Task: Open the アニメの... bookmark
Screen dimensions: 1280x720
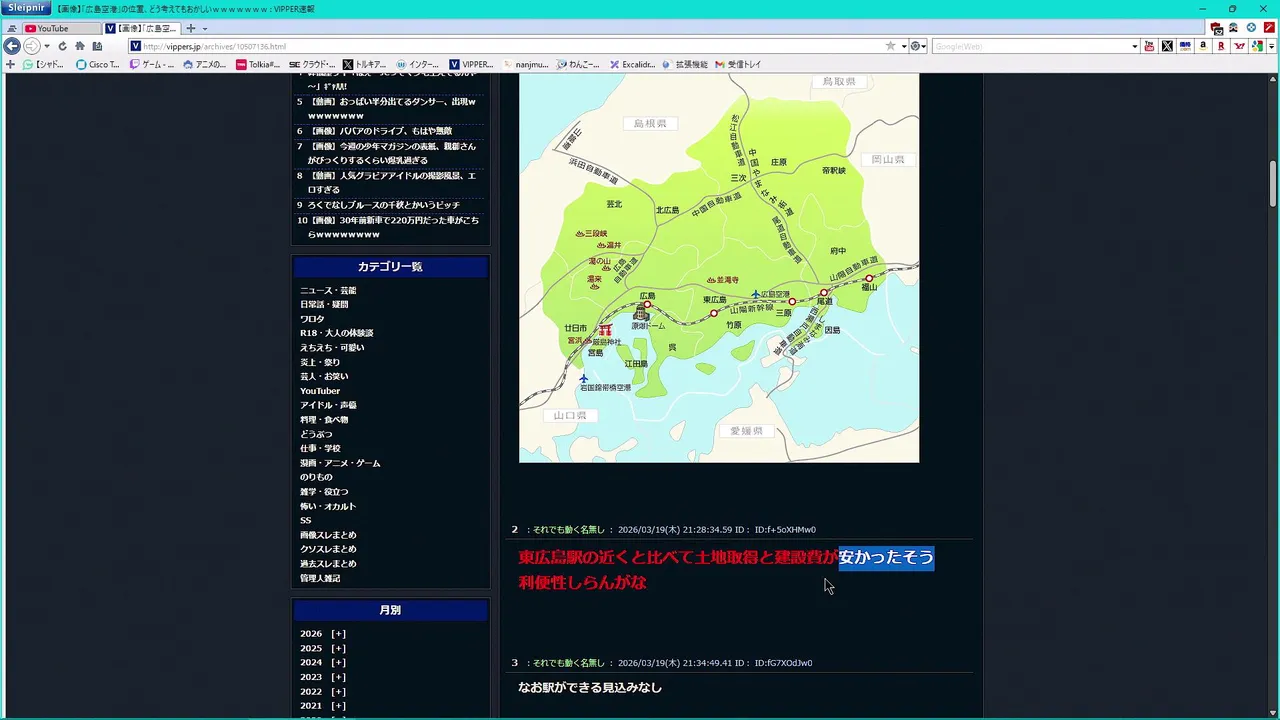Action: pyautogui.click(x=205, y=64)
